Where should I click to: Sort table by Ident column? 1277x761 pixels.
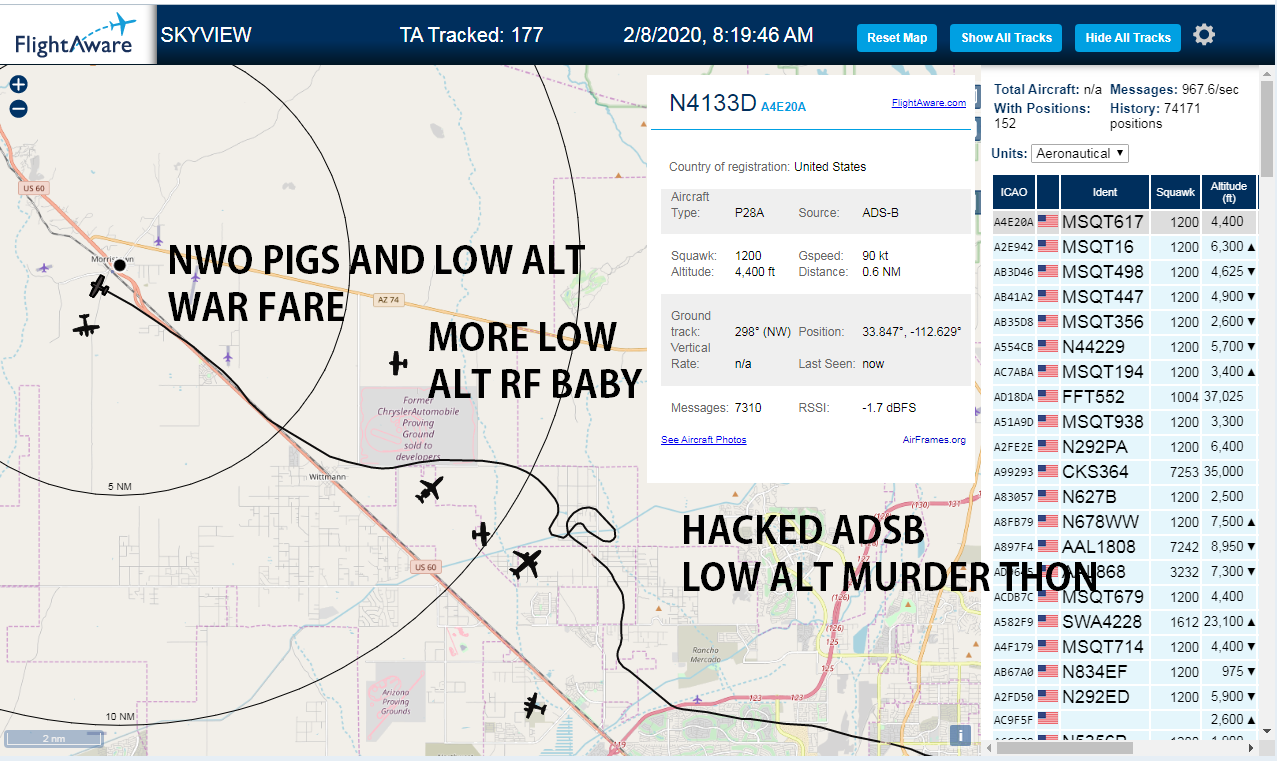(x=1105, y=192)
